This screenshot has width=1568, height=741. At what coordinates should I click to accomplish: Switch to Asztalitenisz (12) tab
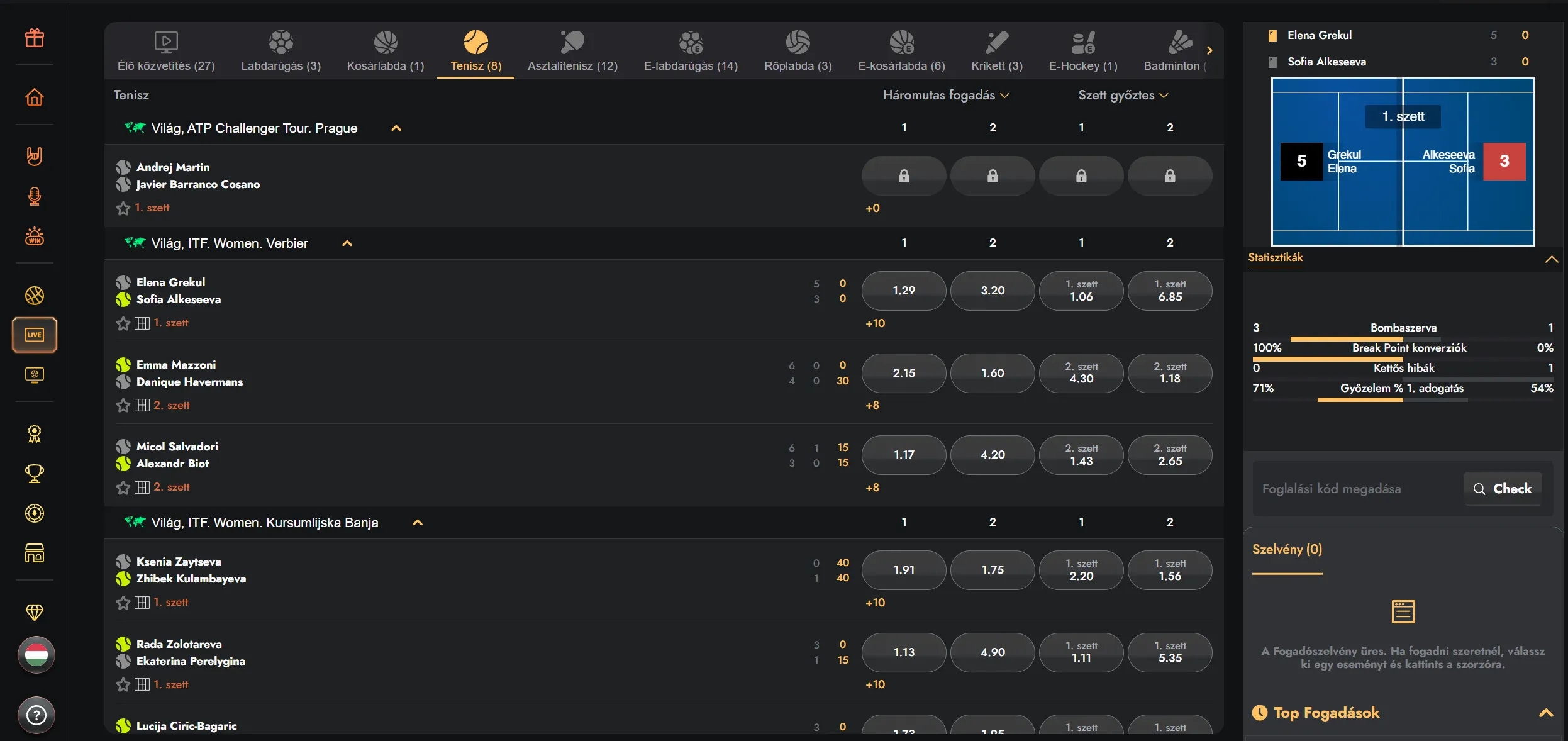(572, 52)
